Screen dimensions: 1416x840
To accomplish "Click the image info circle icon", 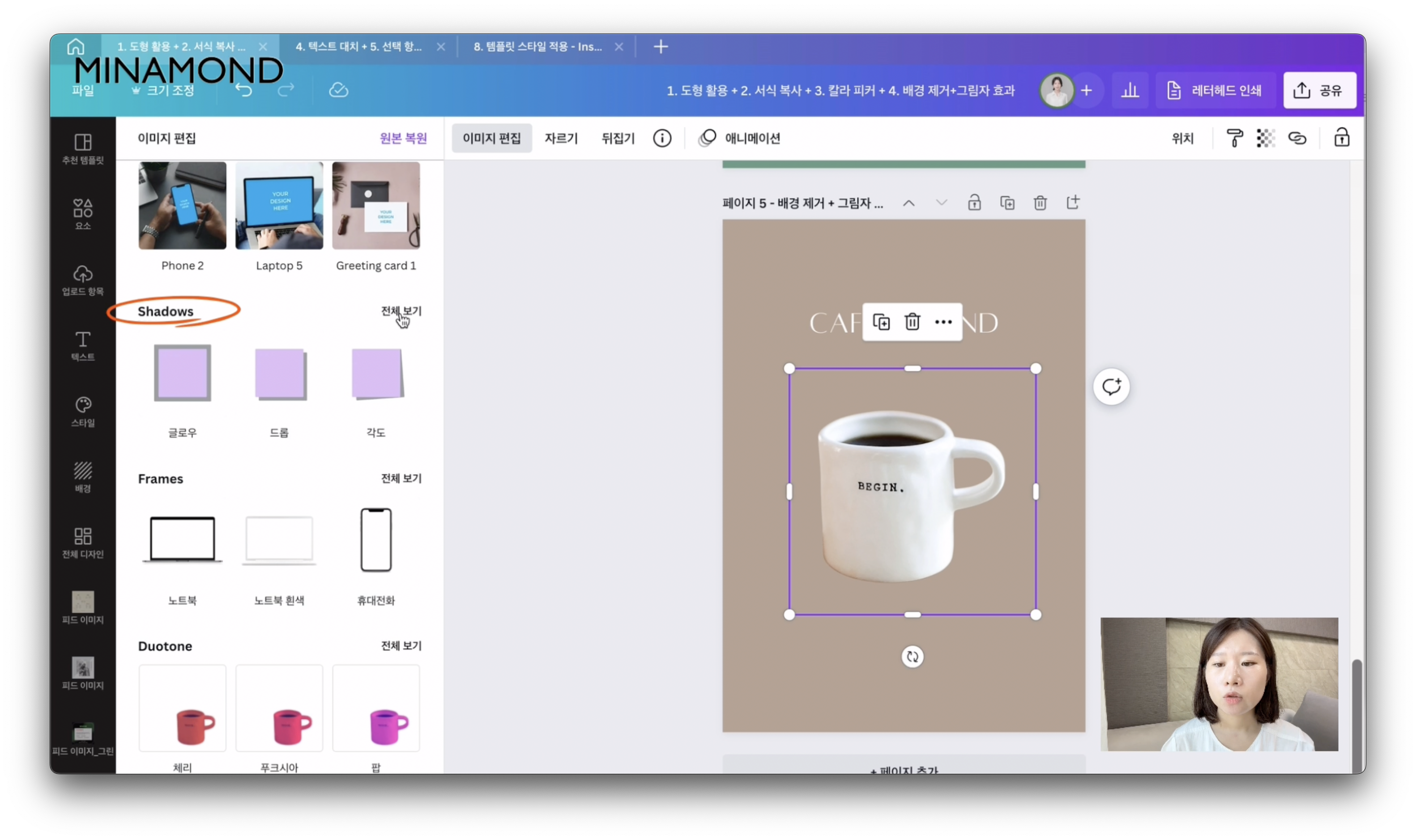I will (662, 138).
